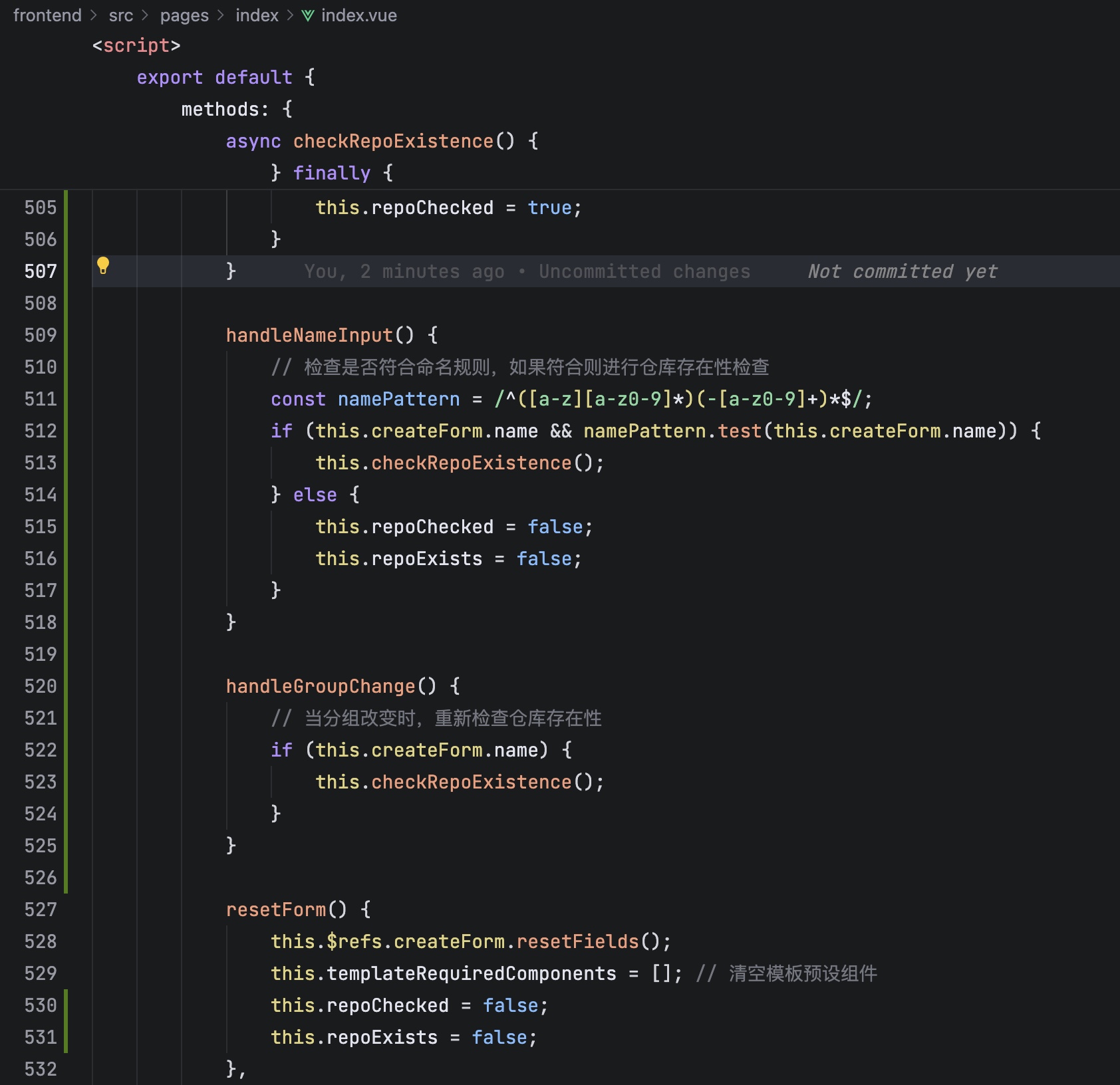
Task: Click the Vue file icon in breadcrumb
Action: coord(308,15)
